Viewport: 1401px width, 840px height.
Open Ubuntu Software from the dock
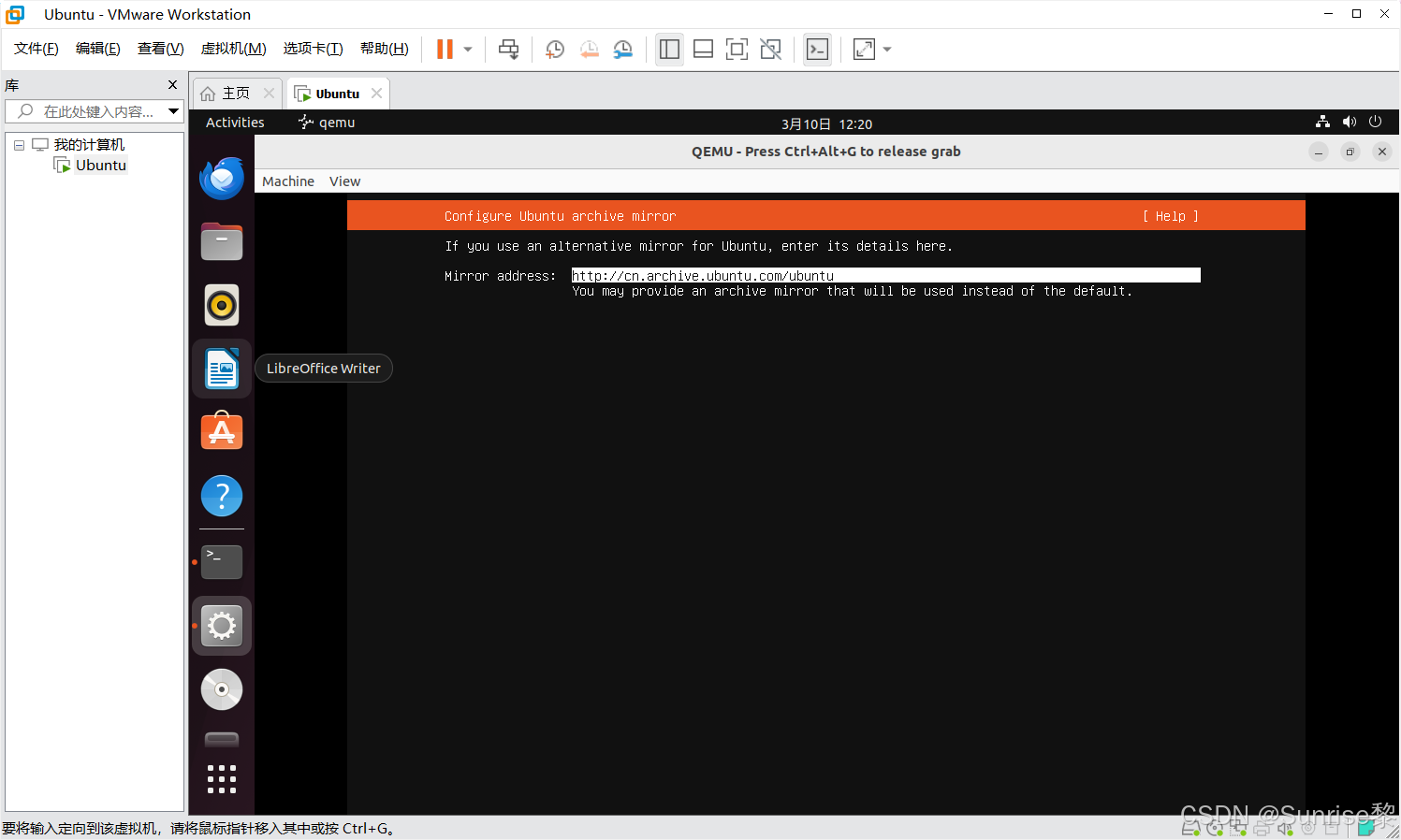[x=222, y=431]
